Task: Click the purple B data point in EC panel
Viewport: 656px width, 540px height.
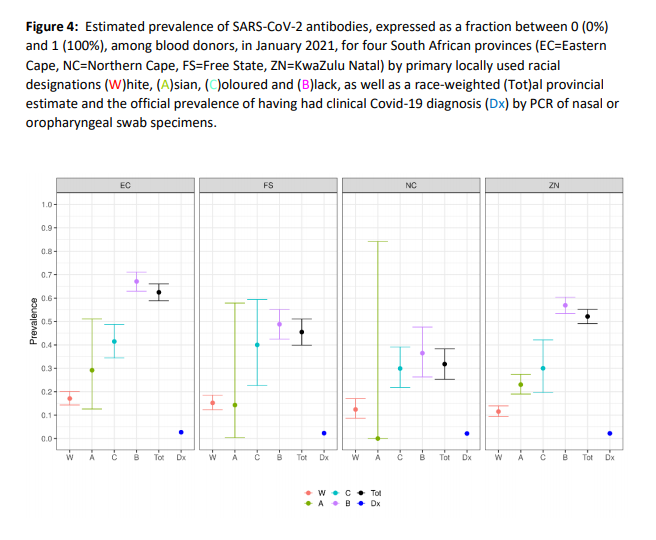Action: pos(136,281)
